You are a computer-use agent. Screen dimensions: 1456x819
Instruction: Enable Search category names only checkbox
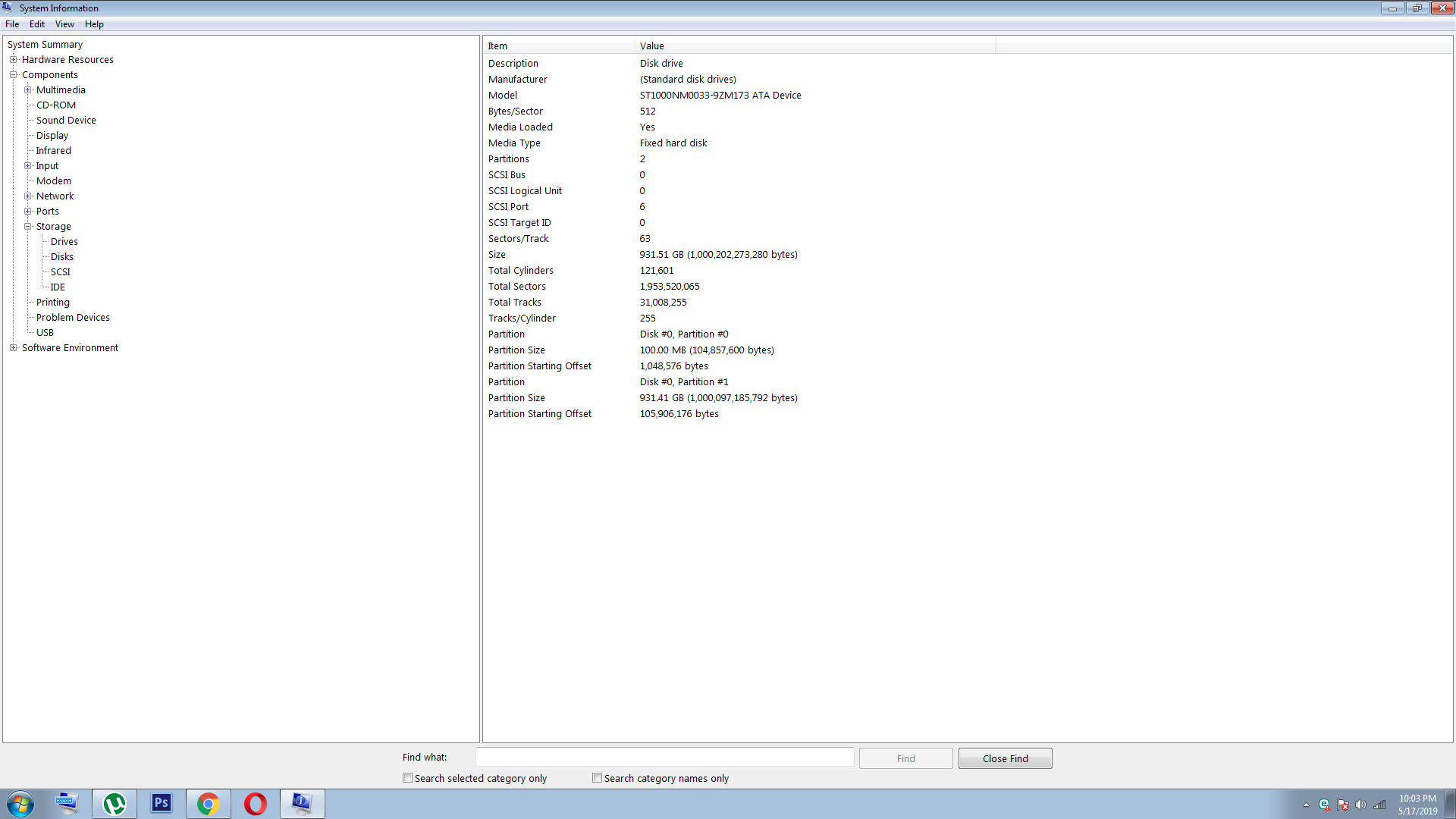598,778
